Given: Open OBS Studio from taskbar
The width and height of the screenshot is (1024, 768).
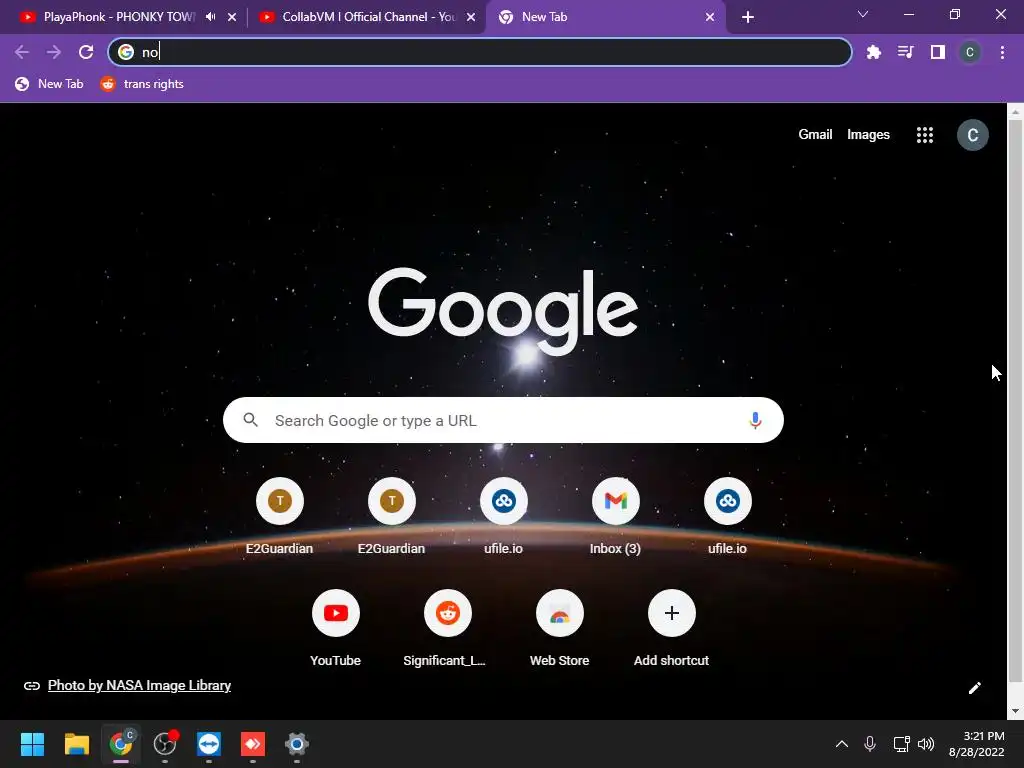Looking at the screenshot, I should point(165,744).
